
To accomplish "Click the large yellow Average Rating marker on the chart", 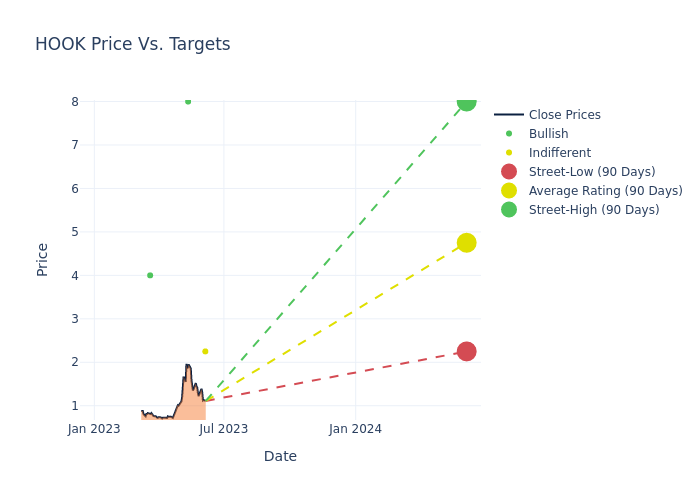I will pyautogui.click(x=466, y=243).
